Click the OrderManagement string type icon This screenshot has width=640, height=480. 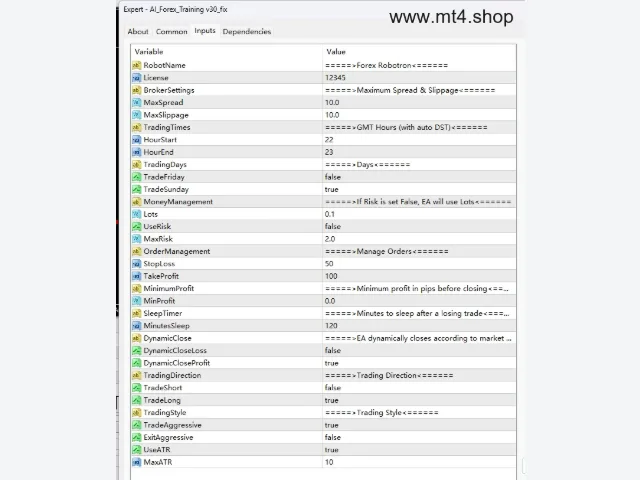click(136, 251)
